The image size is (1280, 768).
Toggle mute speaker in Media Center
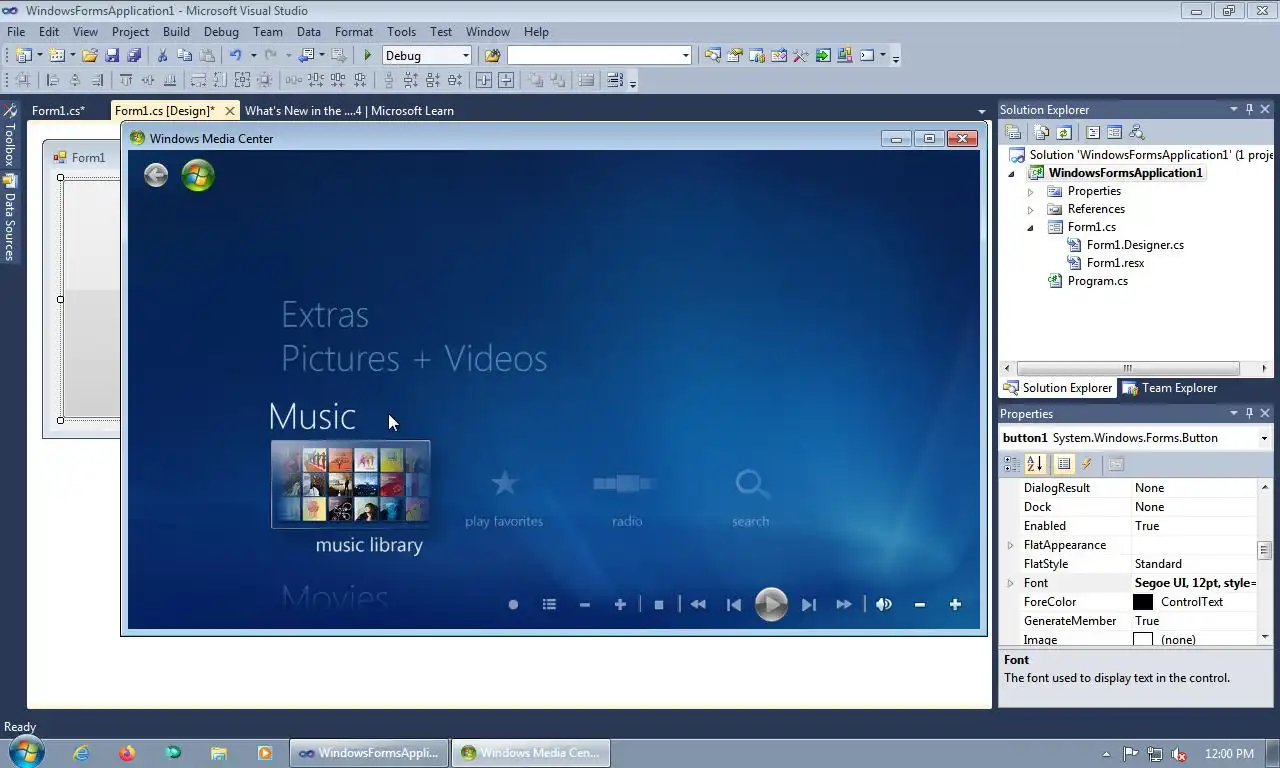884,604
